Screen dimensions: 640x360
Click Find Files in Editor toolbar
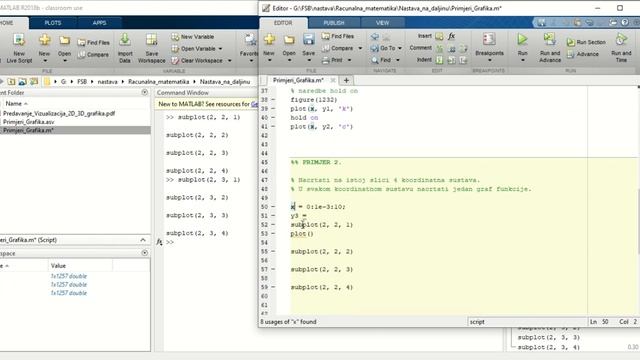[x=338, y=36]
